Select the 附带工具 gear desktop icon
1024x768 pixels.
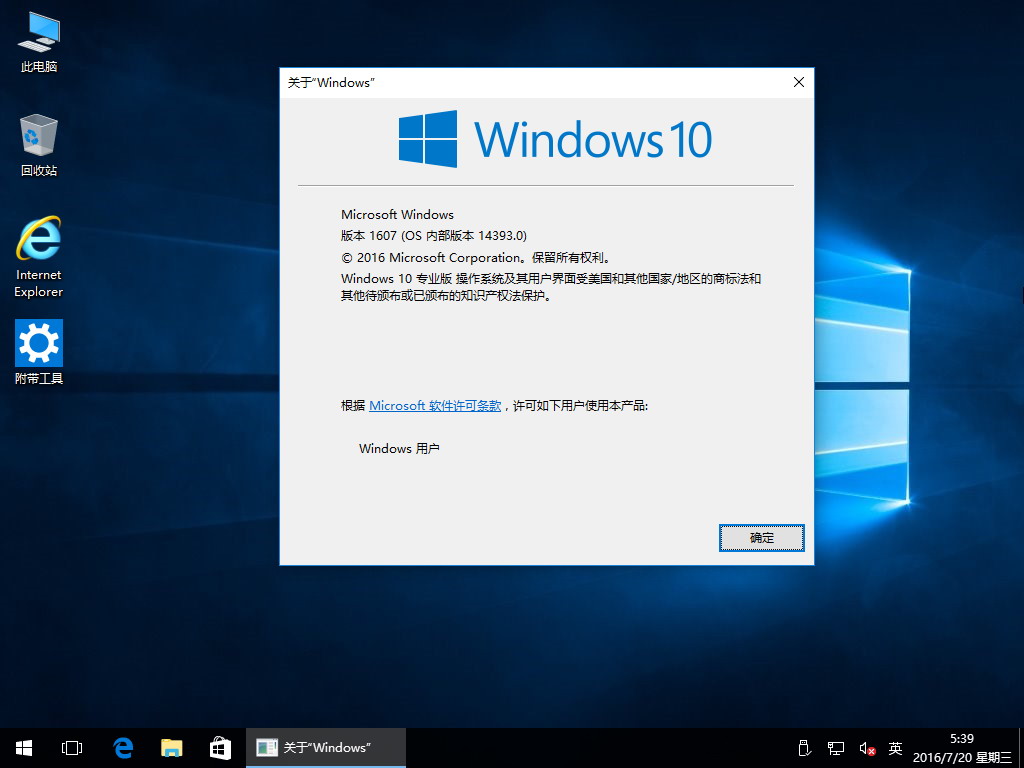click(x=39, y=353)
